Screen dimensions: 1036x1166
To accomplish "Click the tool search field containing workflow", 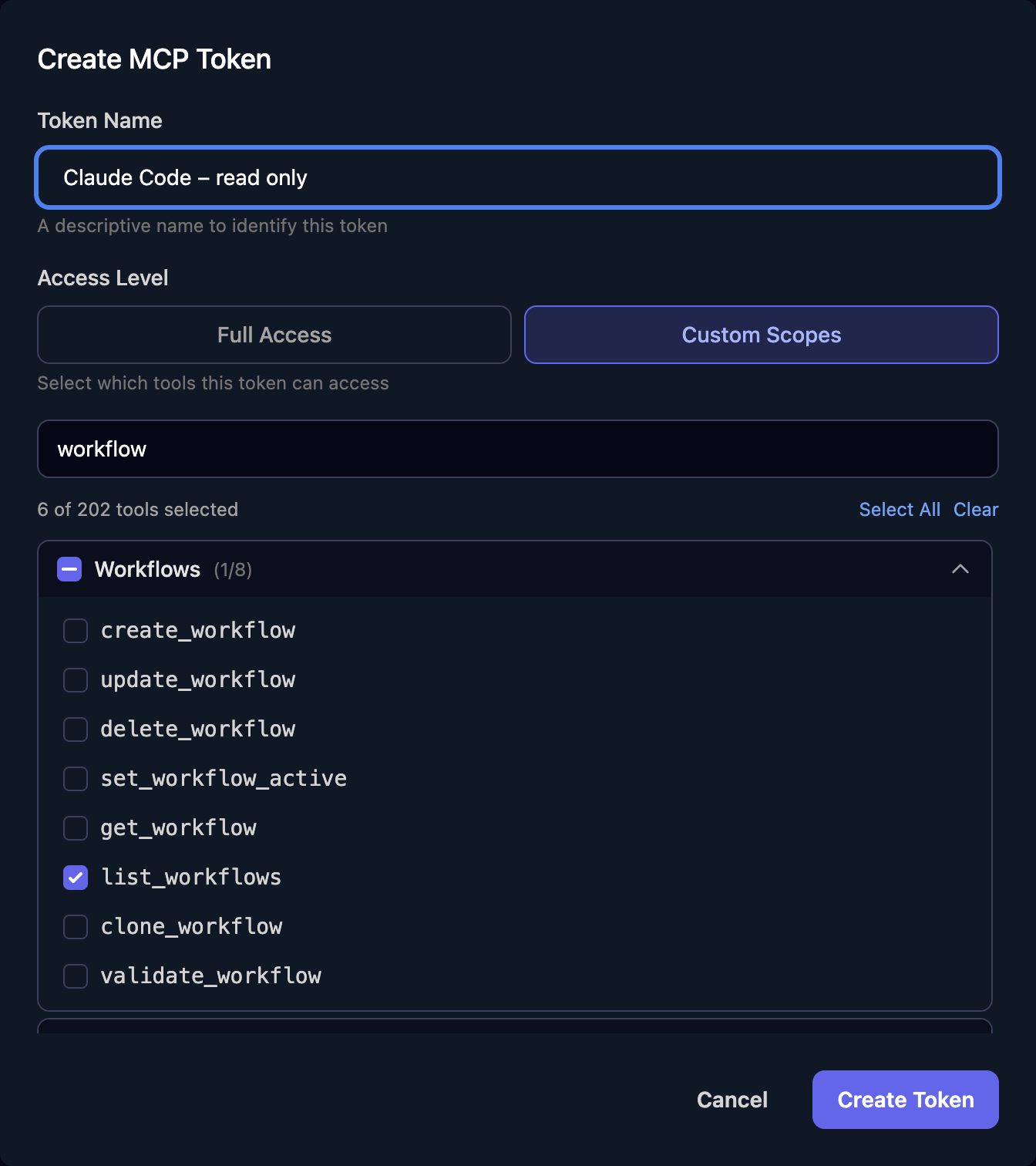I will click(518, 449).
